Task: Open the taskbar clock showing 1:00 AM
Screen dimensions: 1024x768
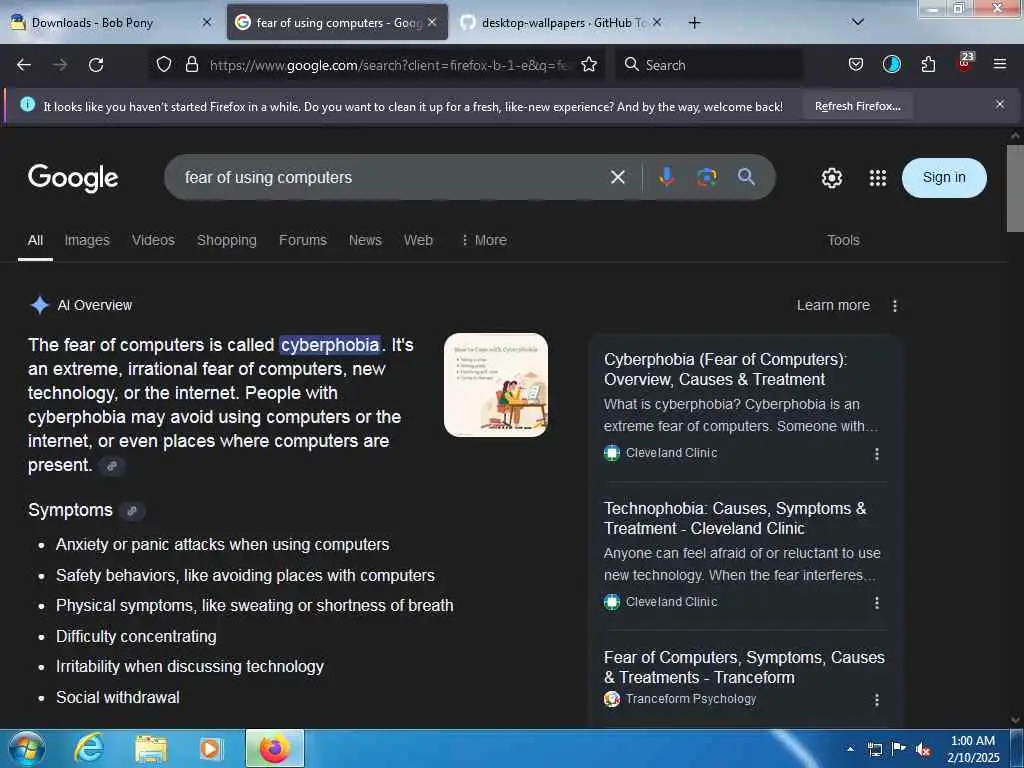Action: tap(973, 749)
